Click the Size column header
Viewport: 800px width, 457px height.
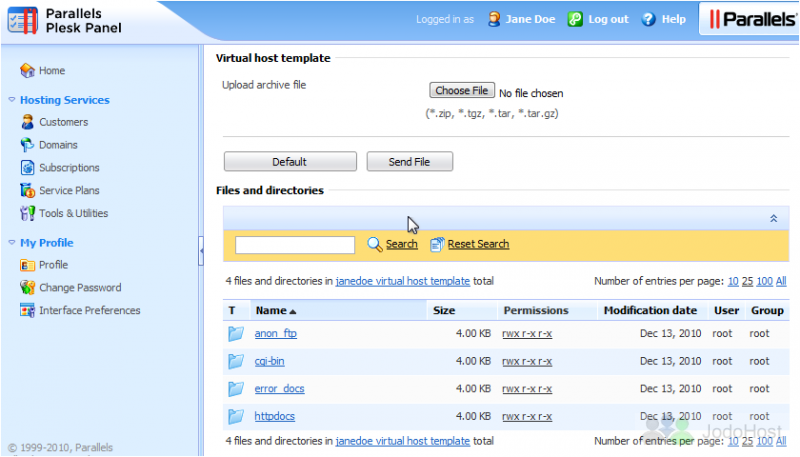pos(444,310)
